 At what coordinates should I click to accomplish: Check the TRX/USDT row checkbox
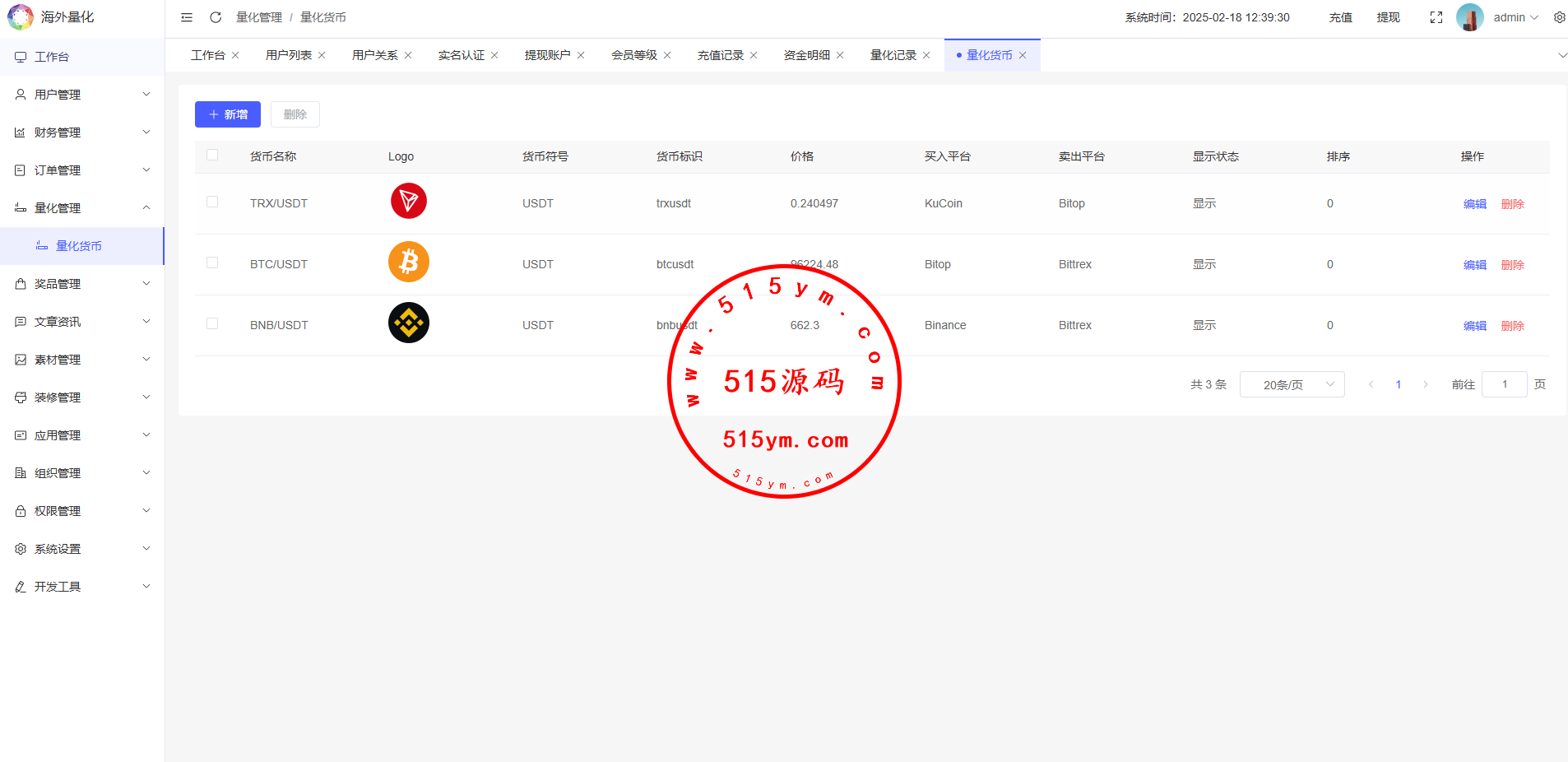212,202
